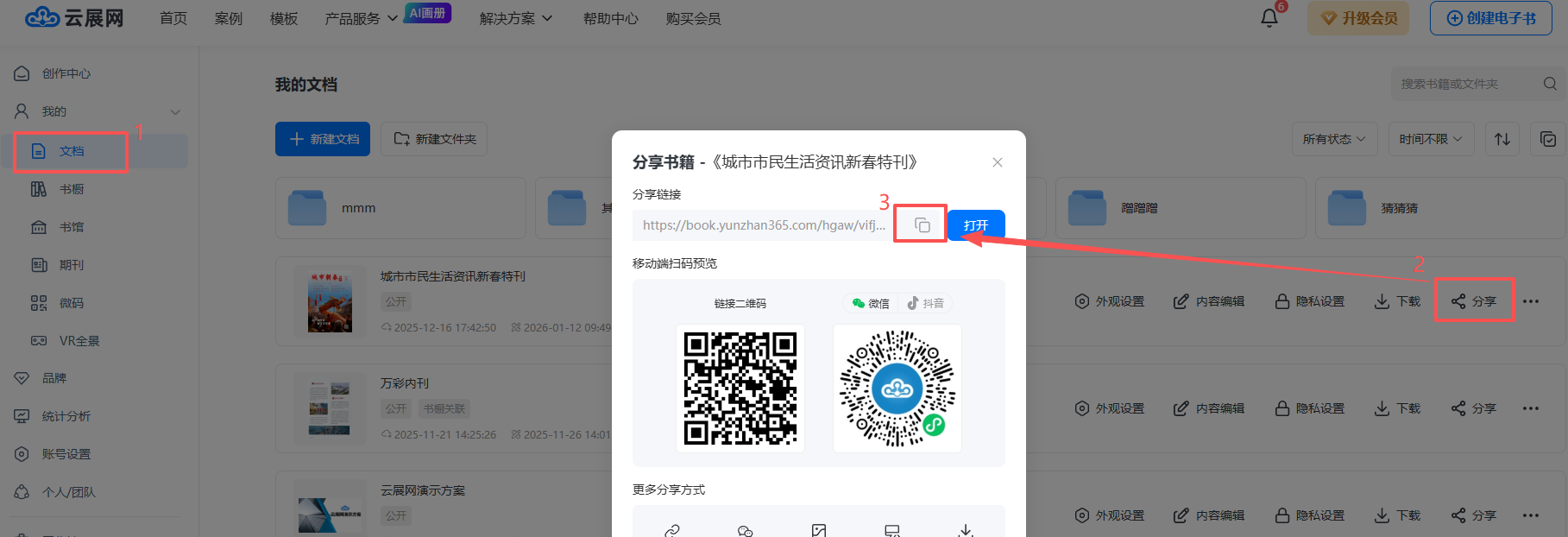The image size is (1568, 537).
Task: Click the search magnifier icon
Action: pyautogui.click(x=1550, y=84)
